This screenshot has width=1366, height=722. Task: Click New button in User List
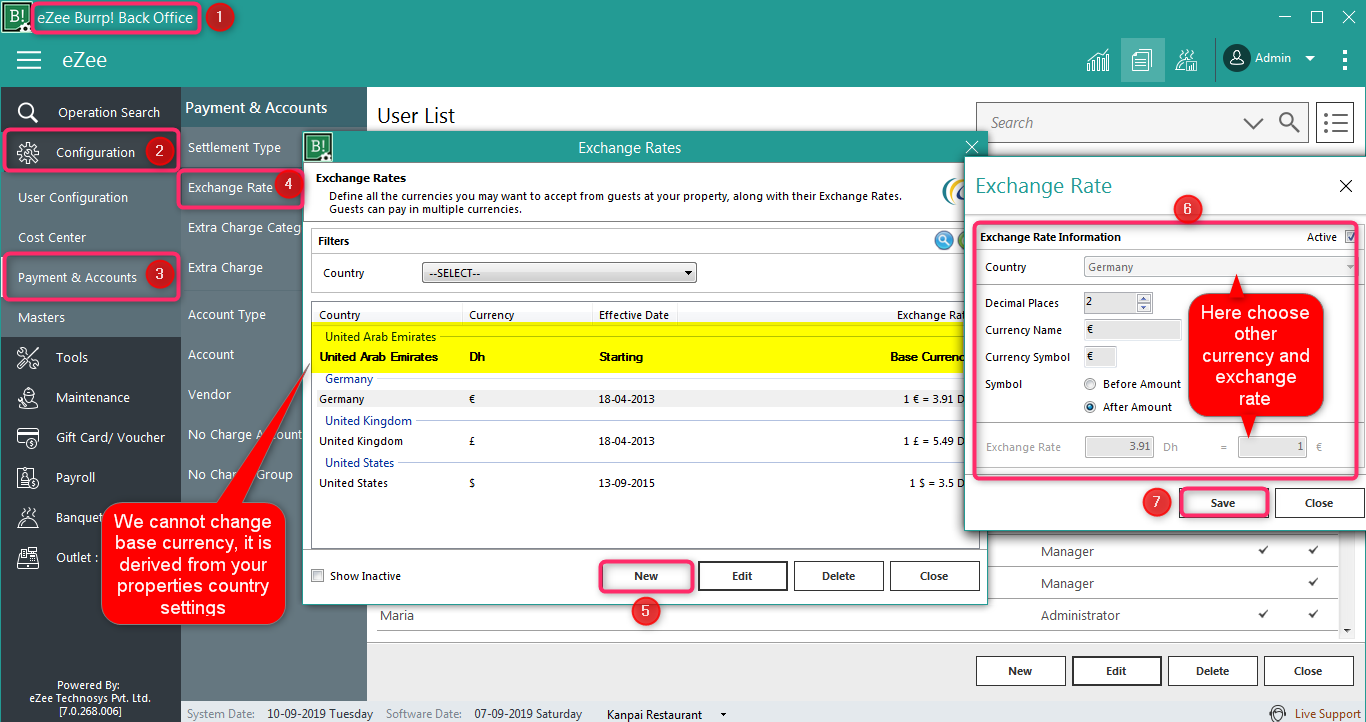1020,671
